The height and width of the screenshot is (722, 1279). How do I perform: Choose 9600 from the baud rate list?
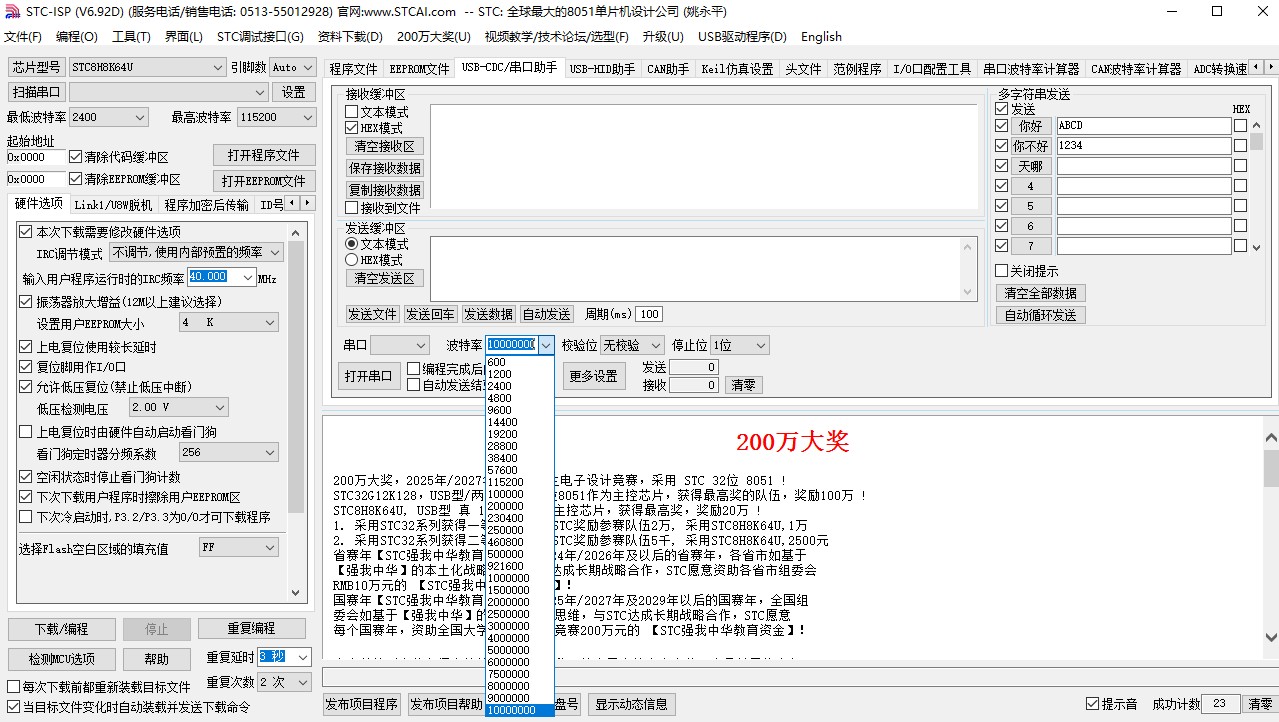point(499,410)
